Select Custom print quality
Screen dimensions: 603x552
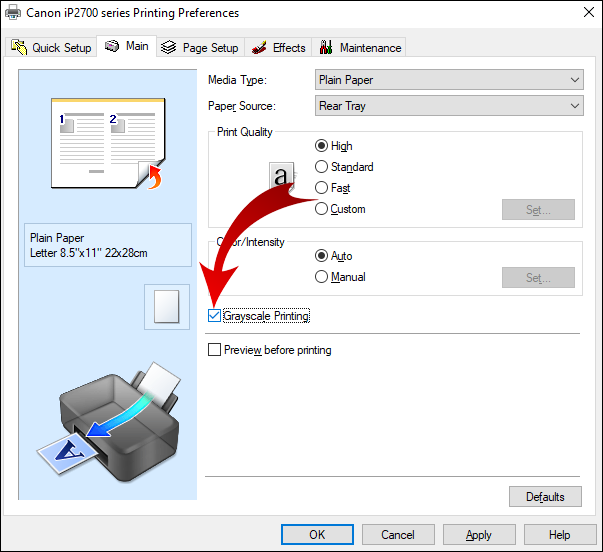(340, 209)
